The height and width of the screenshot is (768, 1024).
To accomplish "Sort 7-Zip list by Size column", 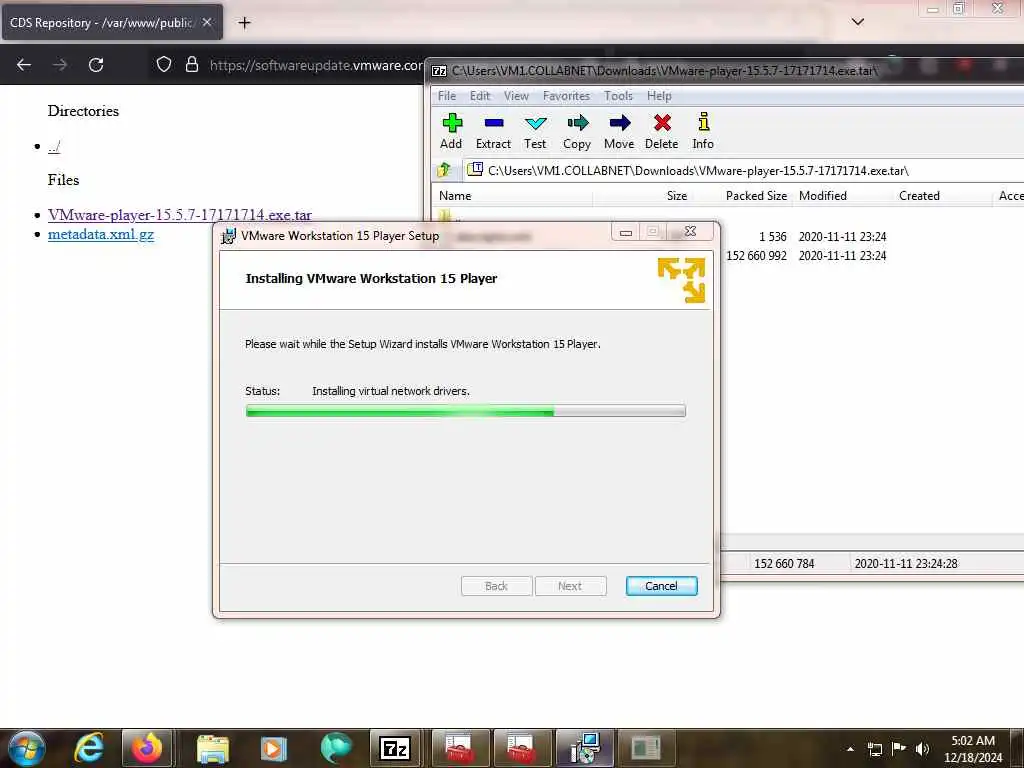I will point(641,196).
